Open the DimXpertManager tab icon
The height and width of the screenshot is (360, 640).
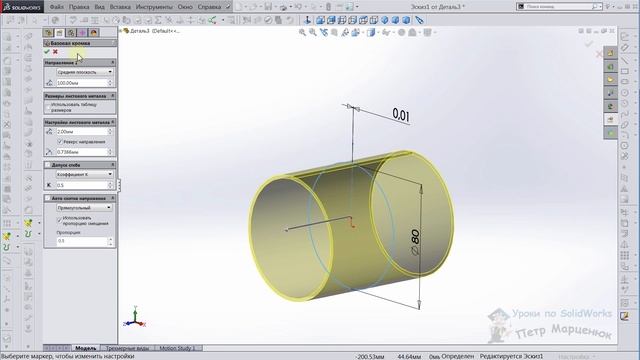[x=82, y=33]
